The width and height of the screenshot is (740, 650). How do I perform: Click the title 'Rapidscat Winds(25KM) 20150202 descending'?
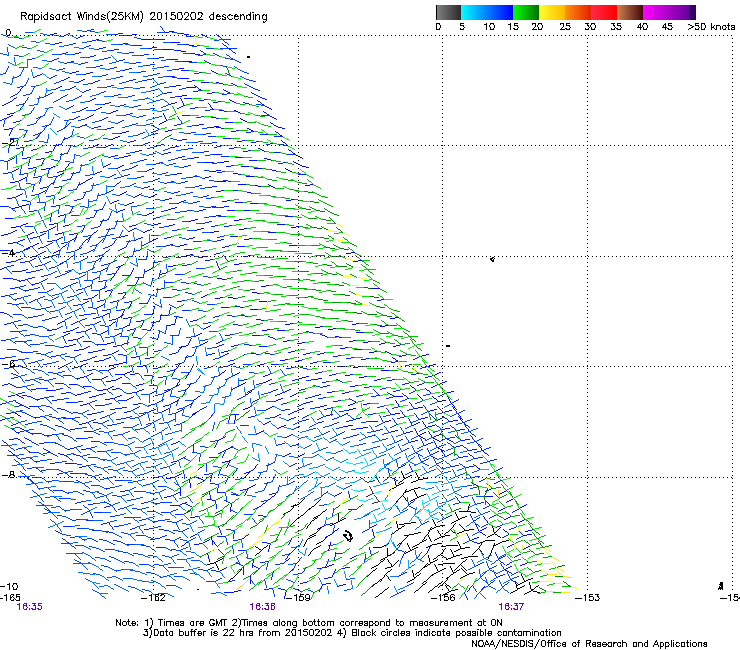point(144,17)
